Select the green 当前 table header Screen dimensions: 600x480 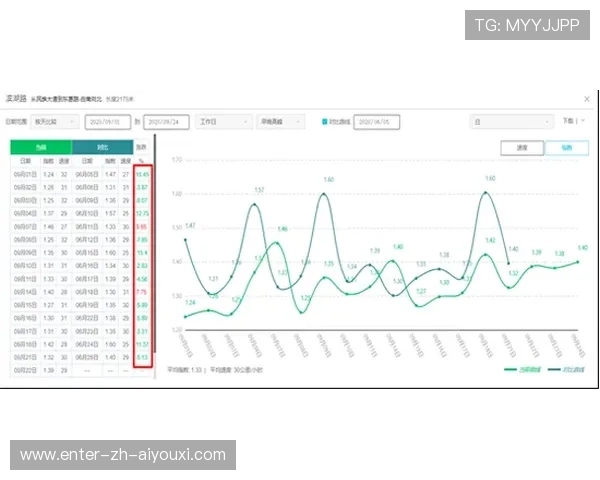click(41, 147)
